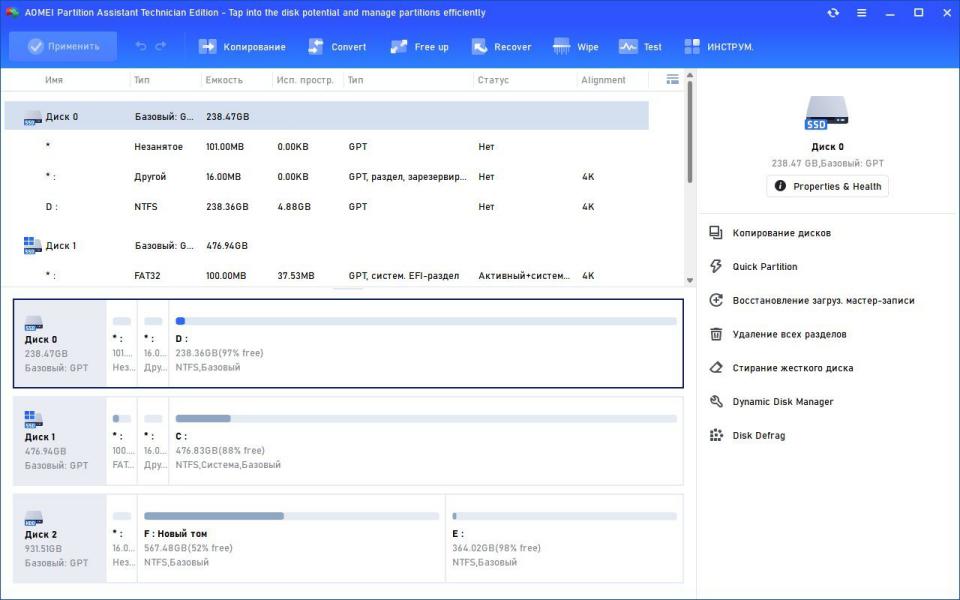This screenshot has height=600, width=960.
Task: Launch Disk Defrag from side panel
Action: coord(758,436)
